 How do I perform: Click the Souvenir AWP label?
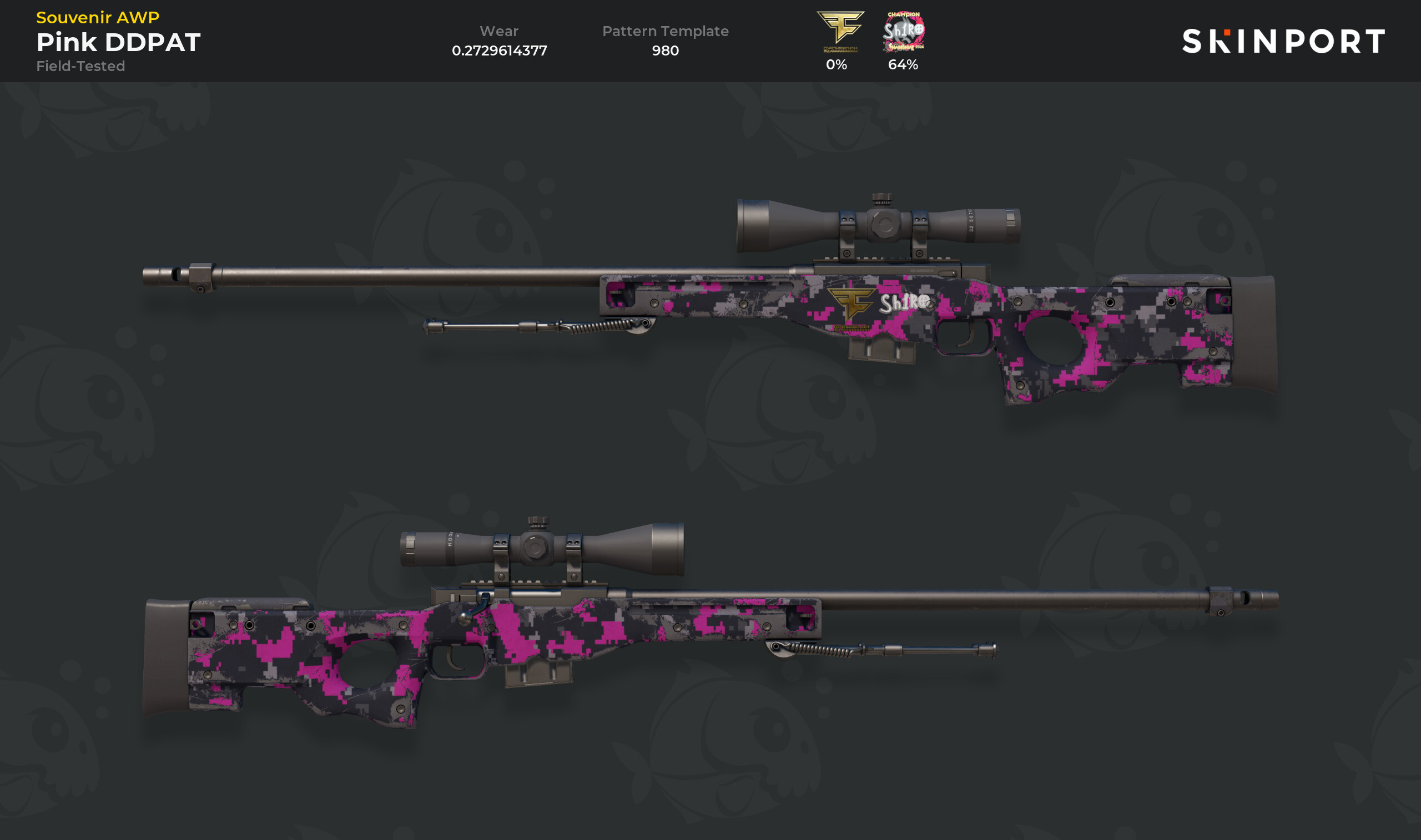click(x=98, y=17)
